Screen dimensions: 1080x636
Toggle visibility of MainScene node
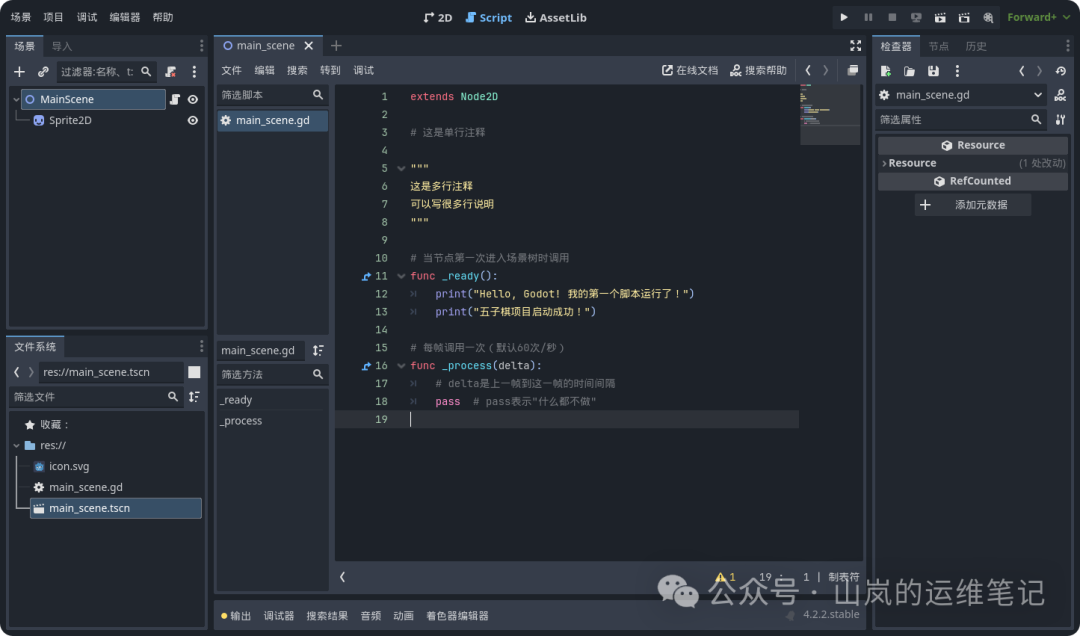(x=193, y=100)
